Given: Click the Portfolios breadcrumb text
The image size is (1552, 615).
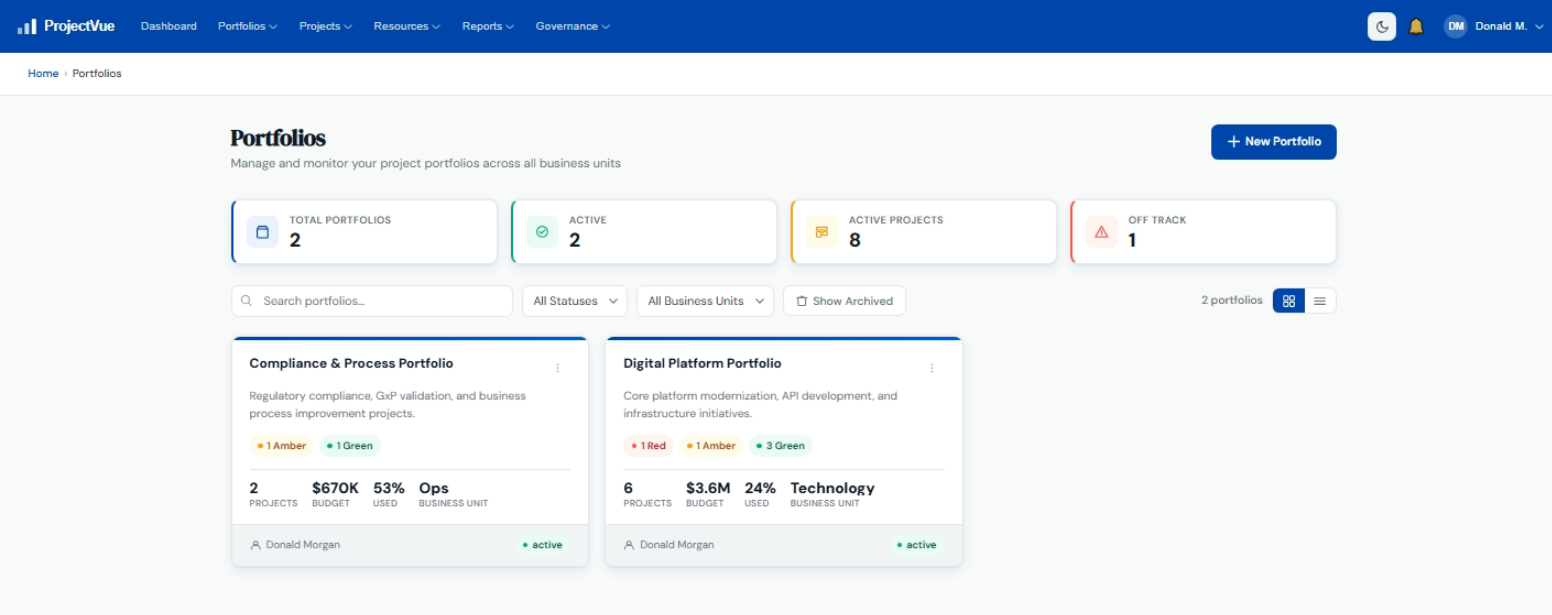Looking at the screenshot, I should [97, 73].
